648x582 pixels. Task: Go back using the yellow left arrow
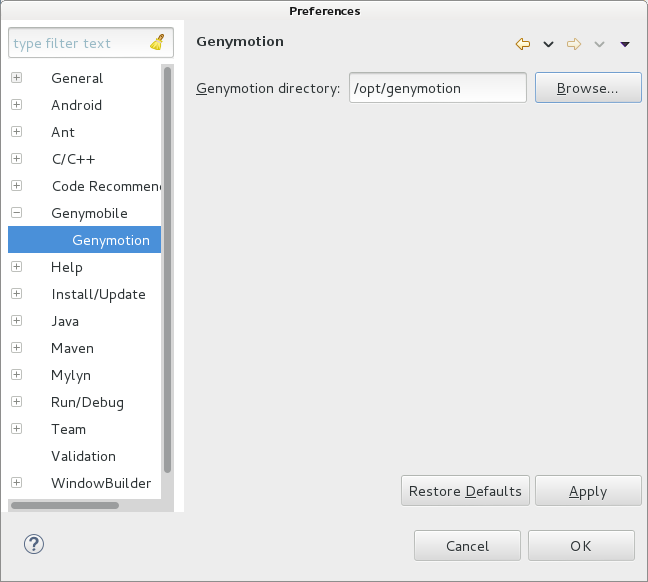pos(523,44)
